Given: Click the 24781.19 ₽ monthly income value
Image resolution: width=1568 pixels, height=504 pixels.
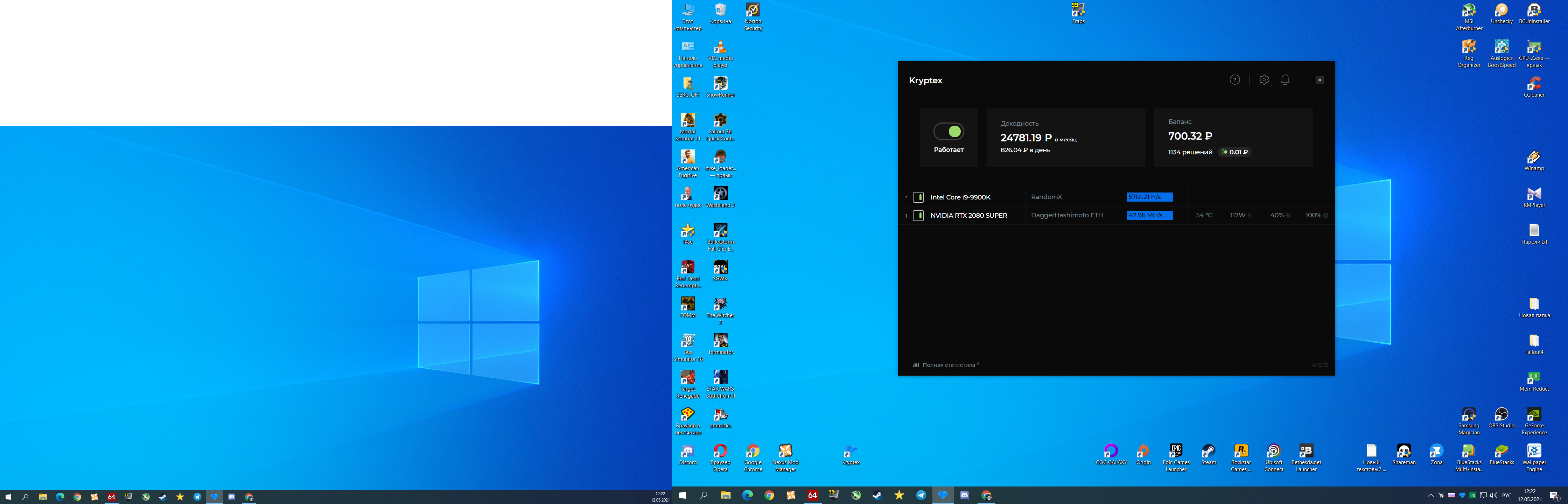Looking at the screenshot, I should pos(1025,138).
